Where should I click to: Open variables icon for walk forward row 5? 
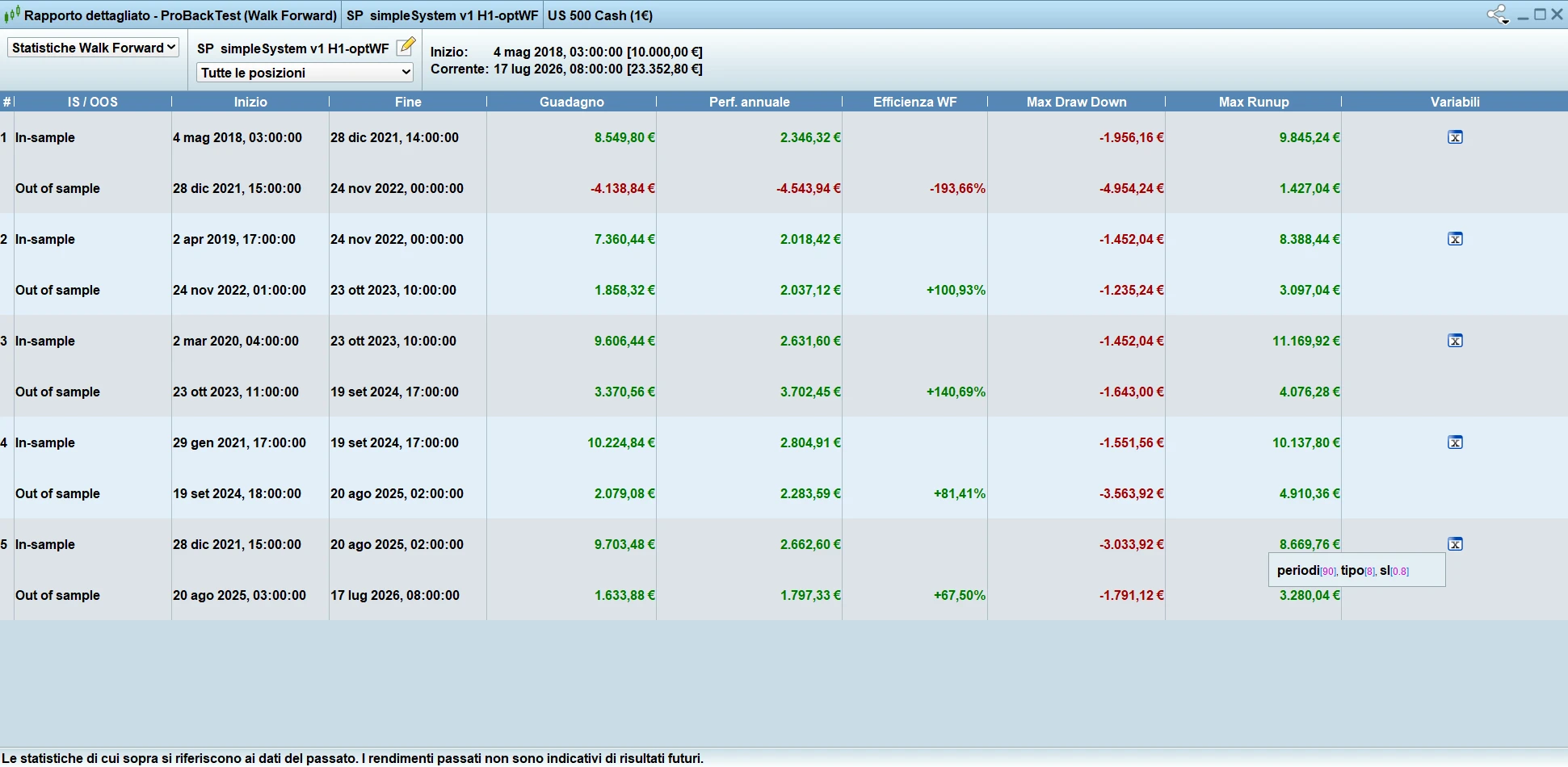1455,544
